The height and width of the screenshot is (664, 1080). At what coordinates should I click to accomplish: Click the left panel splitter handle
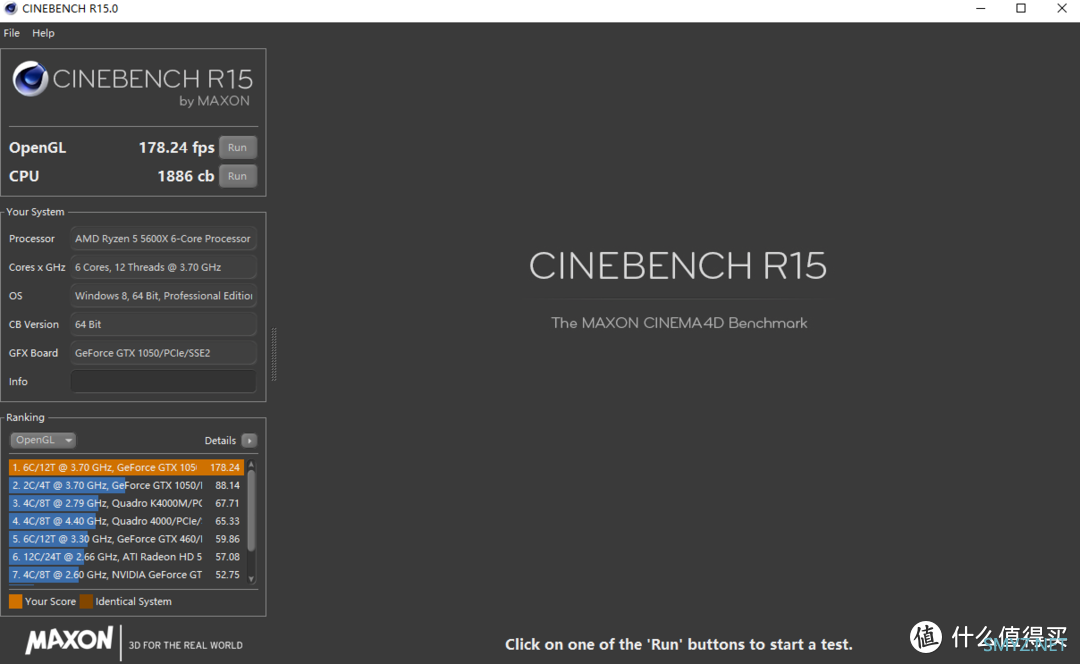[274, 355]
